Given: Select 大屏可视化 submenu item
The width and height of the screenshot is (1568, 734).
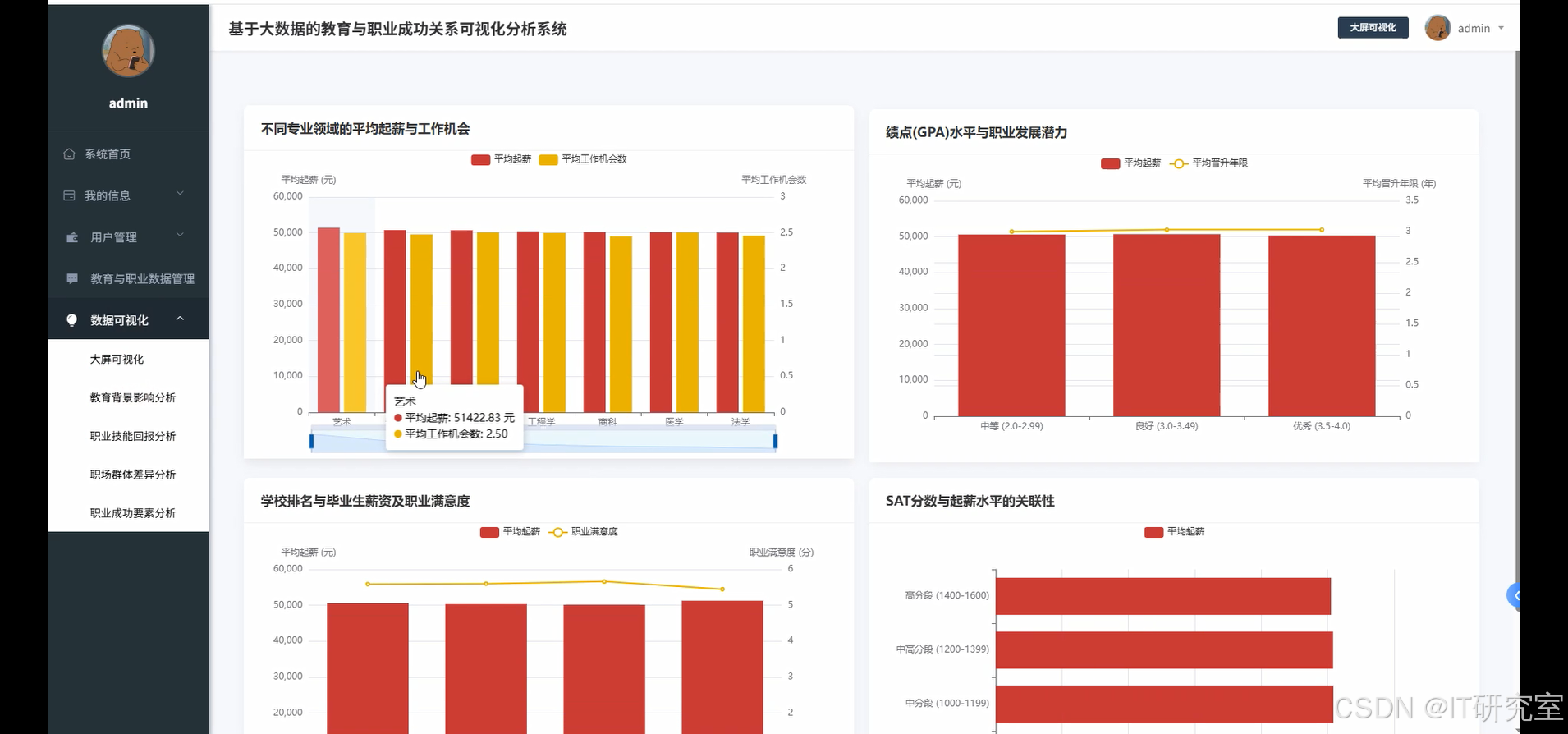Looking at the screenshot, I should pos(129,359).
